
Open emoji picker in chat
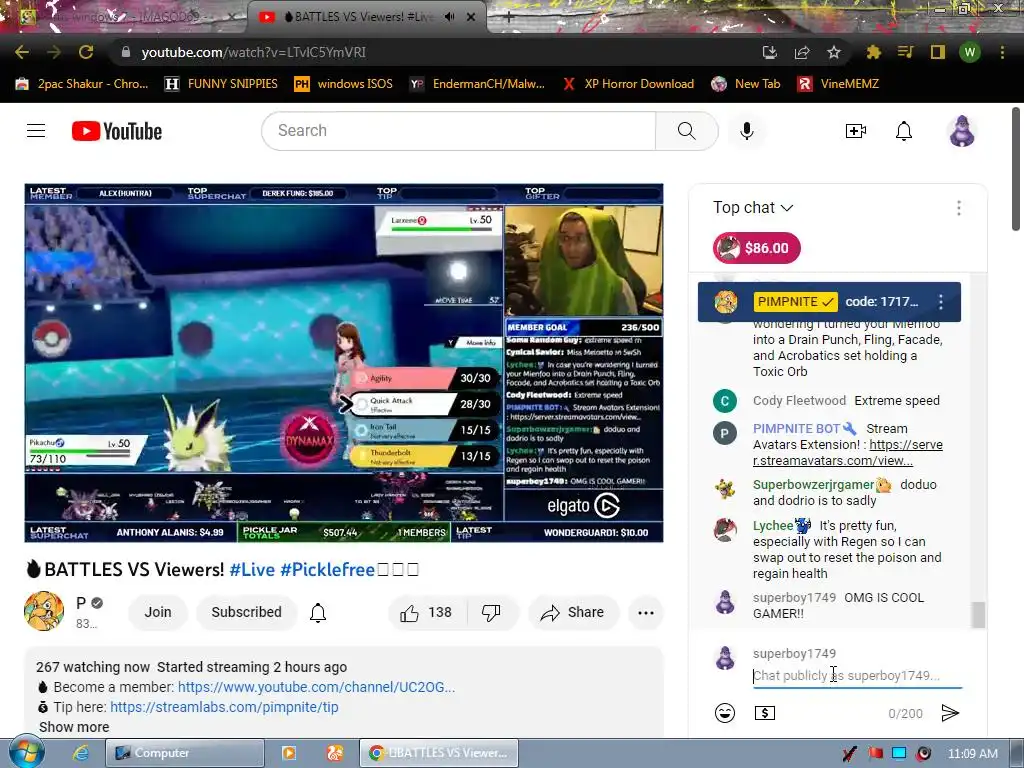tap(725, 713)
